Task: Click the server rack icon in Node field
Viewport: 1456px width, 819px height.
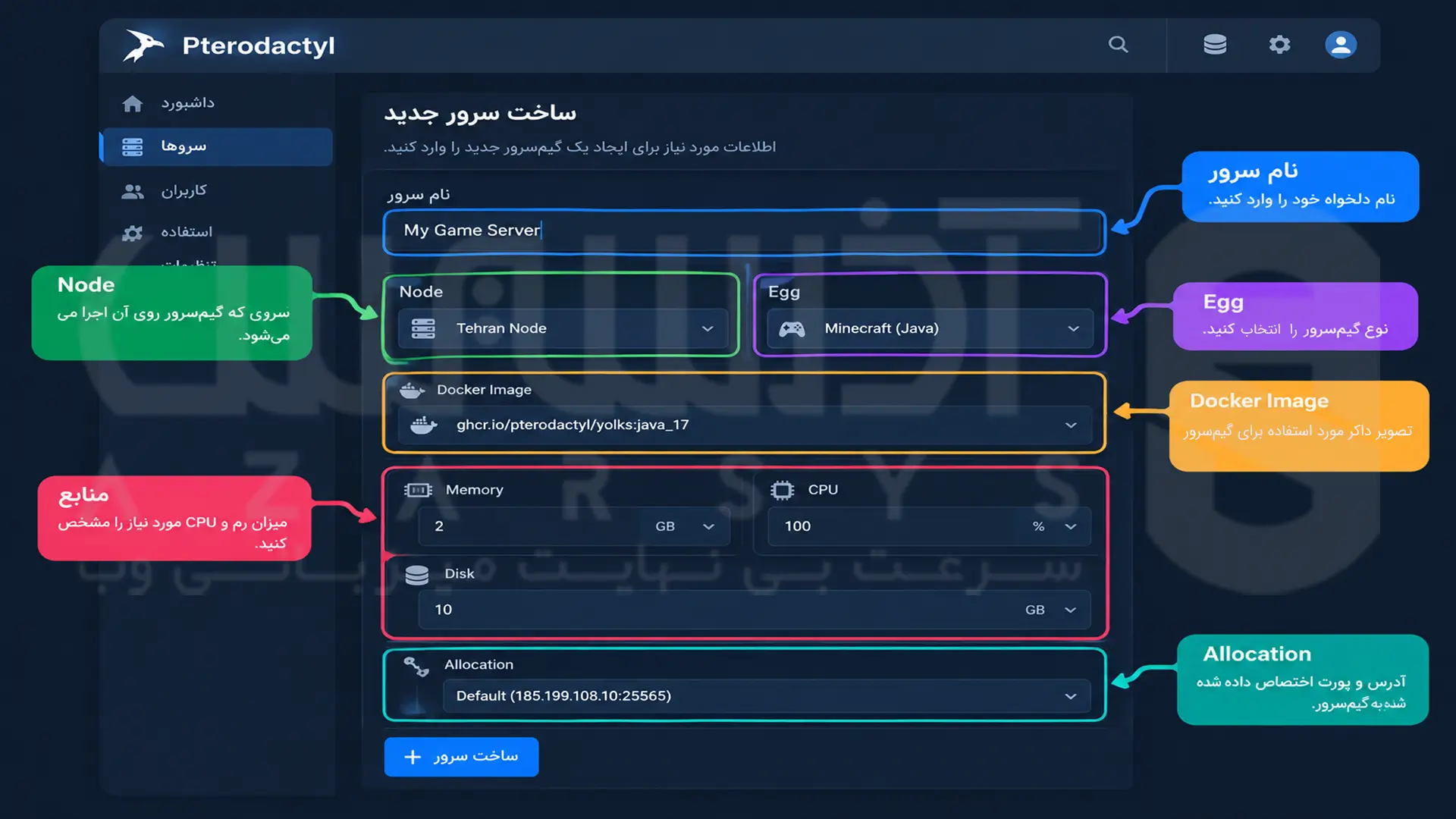Action: [423, 328]
